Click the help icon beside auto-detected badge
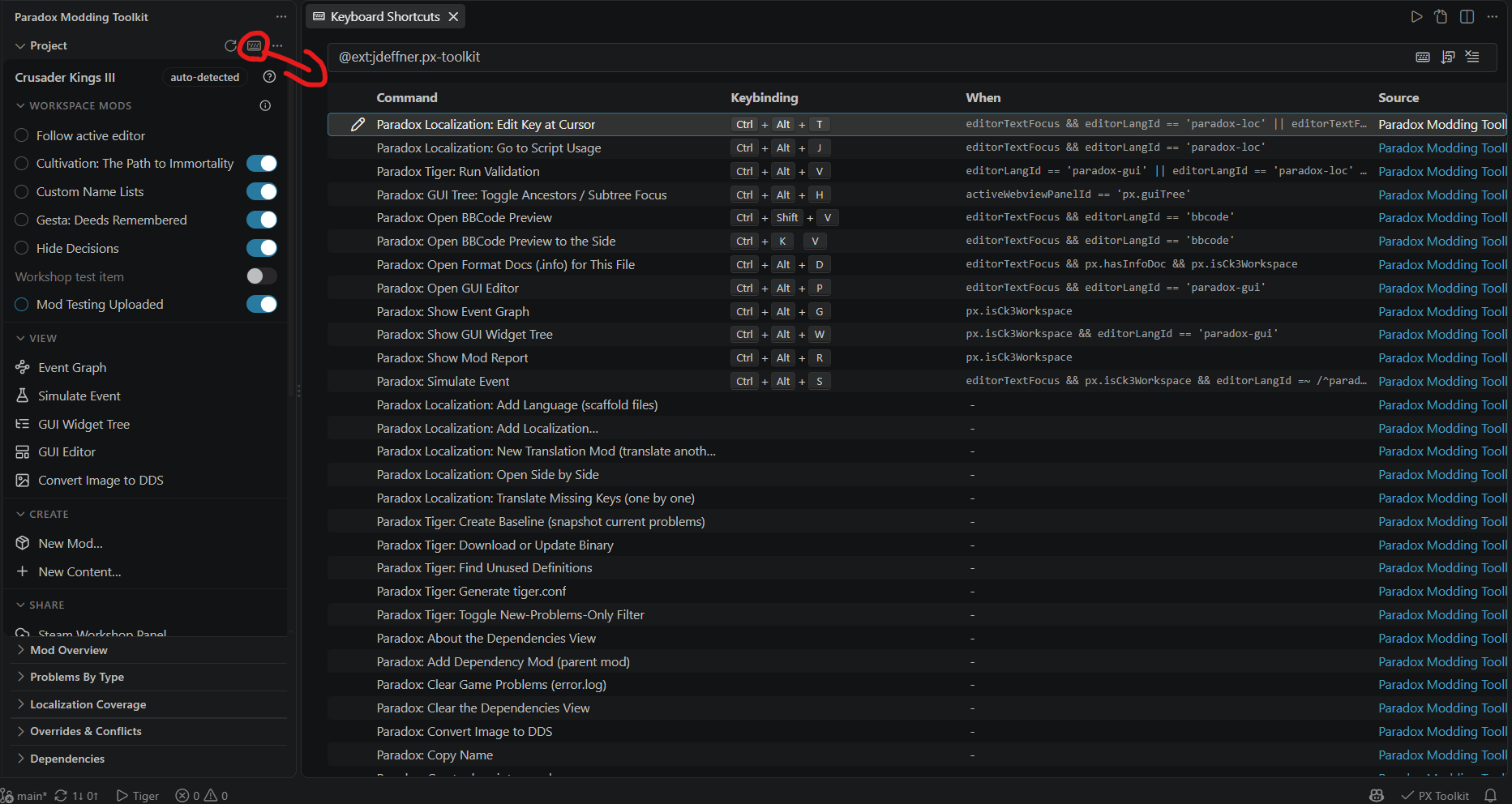This screenshot has width=1512, height=804. [269, 77]
